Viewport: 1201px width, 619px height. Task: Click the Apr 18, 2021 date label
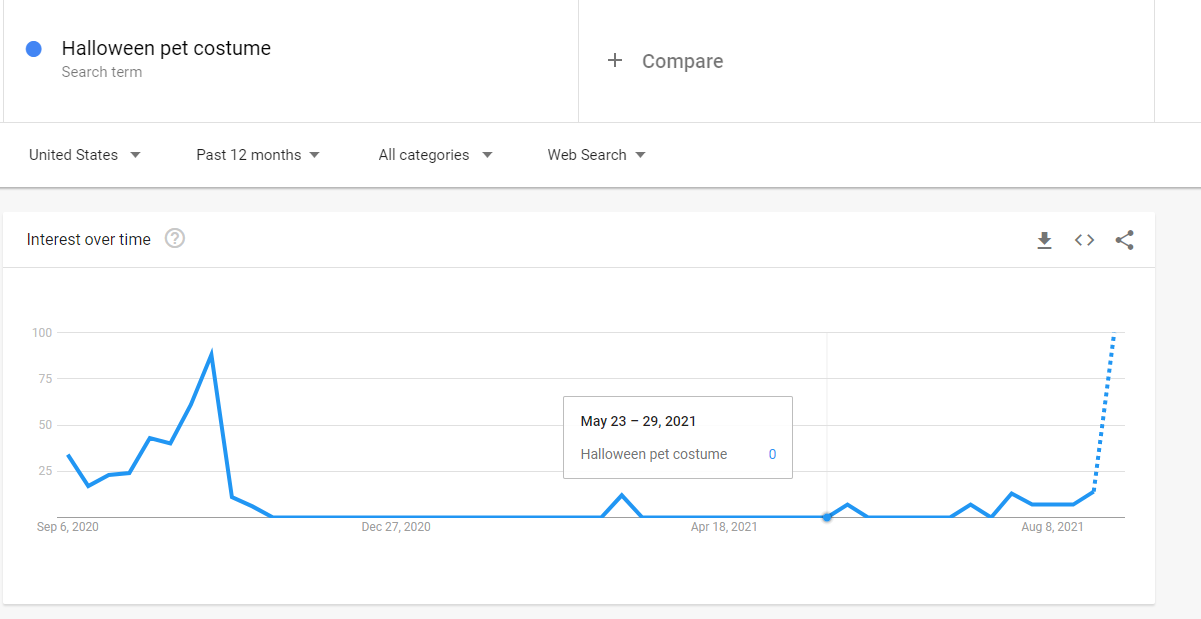[724, 527]
